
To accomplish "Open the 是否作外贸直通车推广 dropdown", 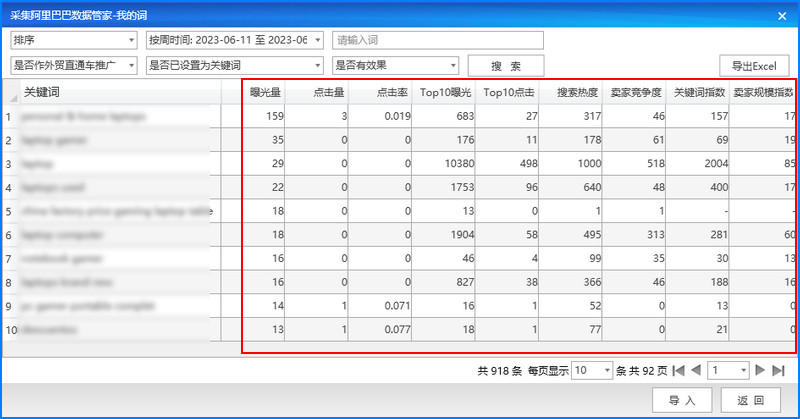I will [74, 65].
